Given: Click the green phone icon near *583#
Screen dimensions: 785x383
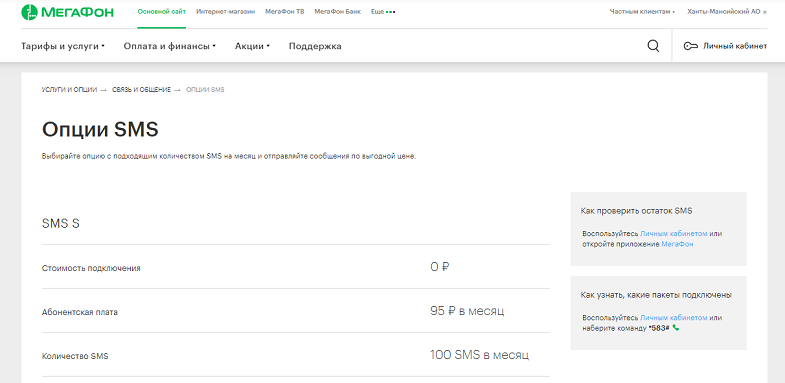Looking at the screenshot, I should coord(676,328).
